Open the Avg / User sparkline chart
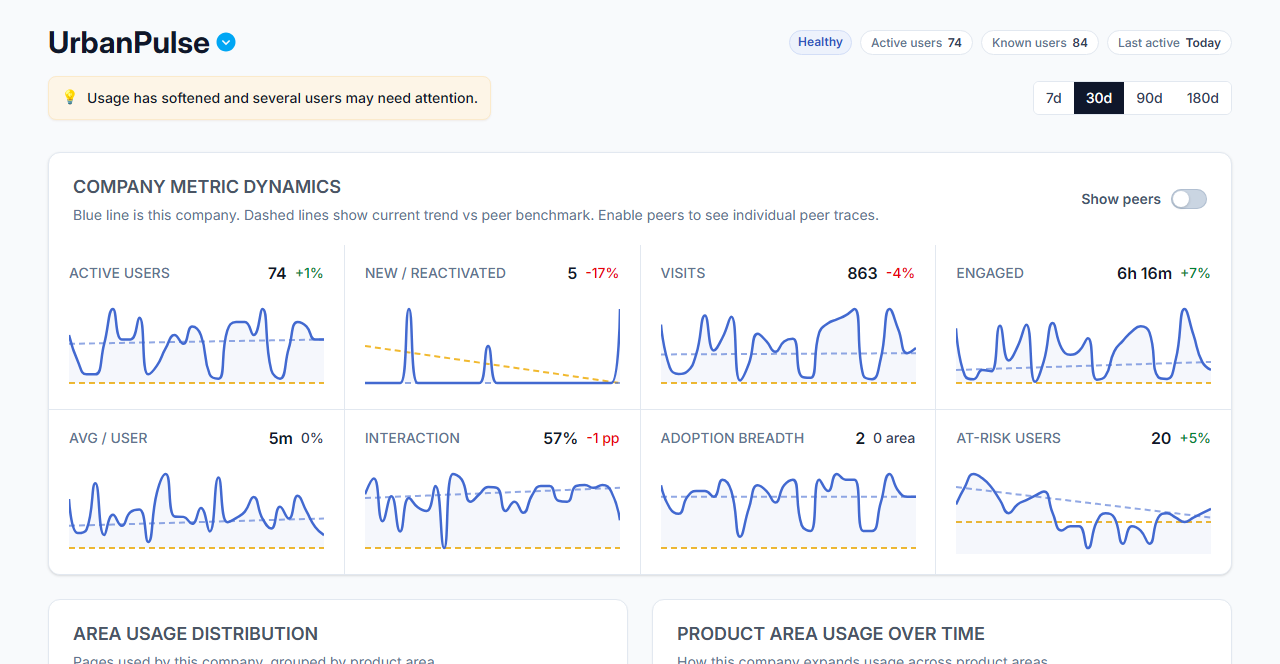The width and height of the screenshot is (1280, 664). [x=196, y=510]
